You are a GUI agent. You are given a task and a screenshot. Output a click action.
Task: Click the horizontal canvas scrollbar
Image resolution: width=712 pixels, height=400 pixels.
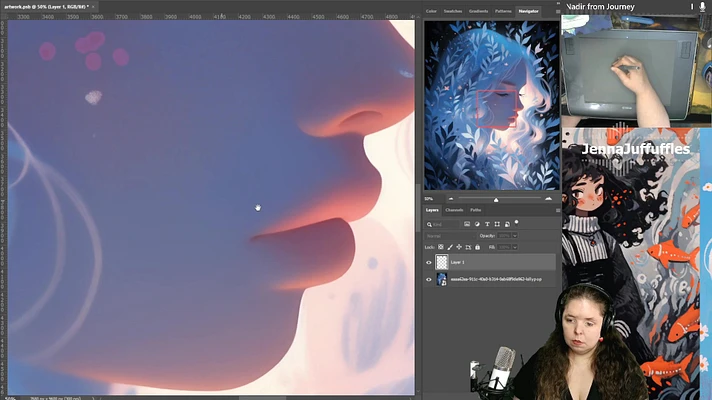coord(263,398)
